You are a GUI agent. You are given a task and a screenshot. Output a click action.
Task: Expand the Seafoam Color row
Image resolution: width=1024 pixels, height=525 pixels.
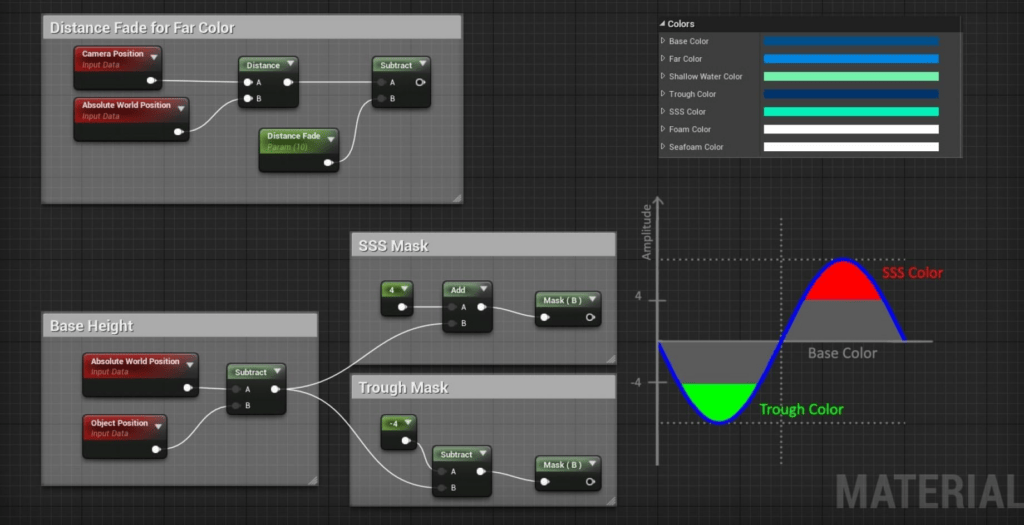[663, 146]
